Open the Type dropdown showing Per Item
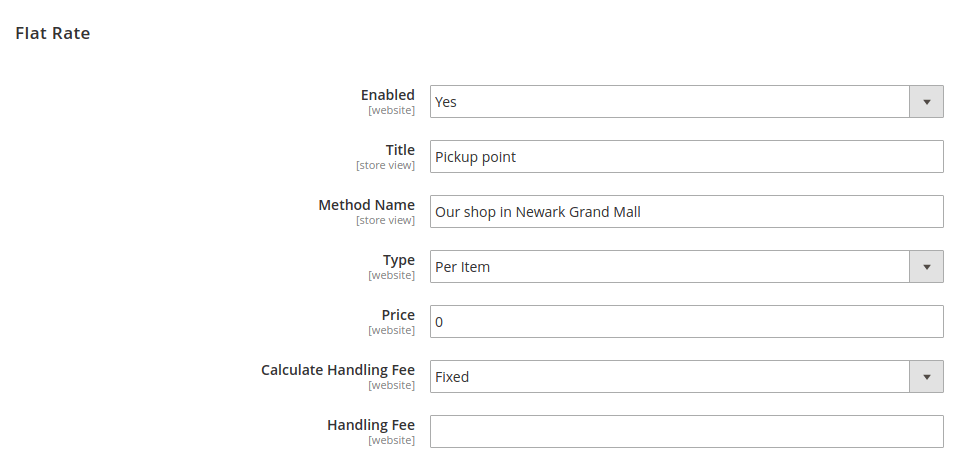The width and height of the screenshot is (960, 460). click(x=670, y=267)
